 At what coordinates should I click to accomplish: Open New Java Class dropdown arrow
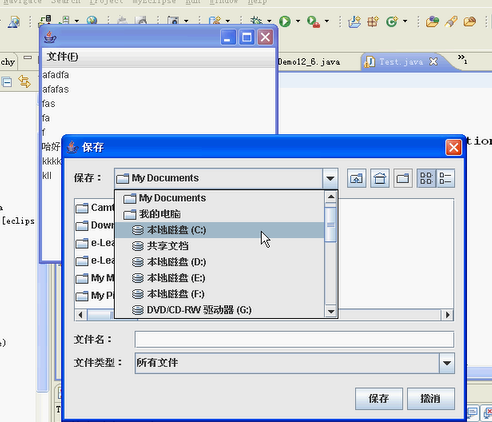tap(405, 21)
